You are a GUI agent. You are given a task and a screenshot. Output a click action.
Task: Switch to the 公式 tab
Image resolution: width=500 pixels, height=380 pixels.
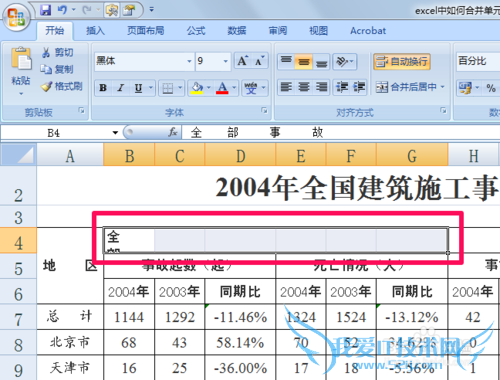(196, 31)
